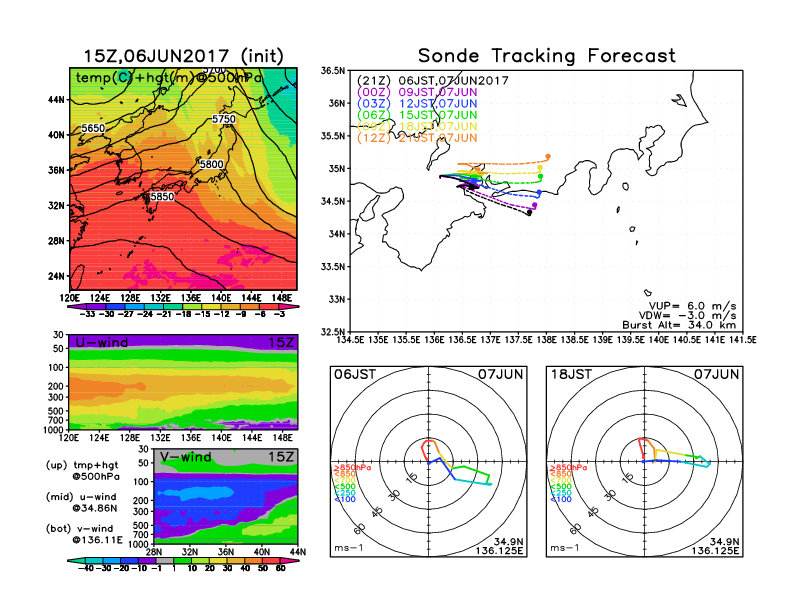Click the 5650 height contour label
The image size is (792, 612).
[93, 129]
